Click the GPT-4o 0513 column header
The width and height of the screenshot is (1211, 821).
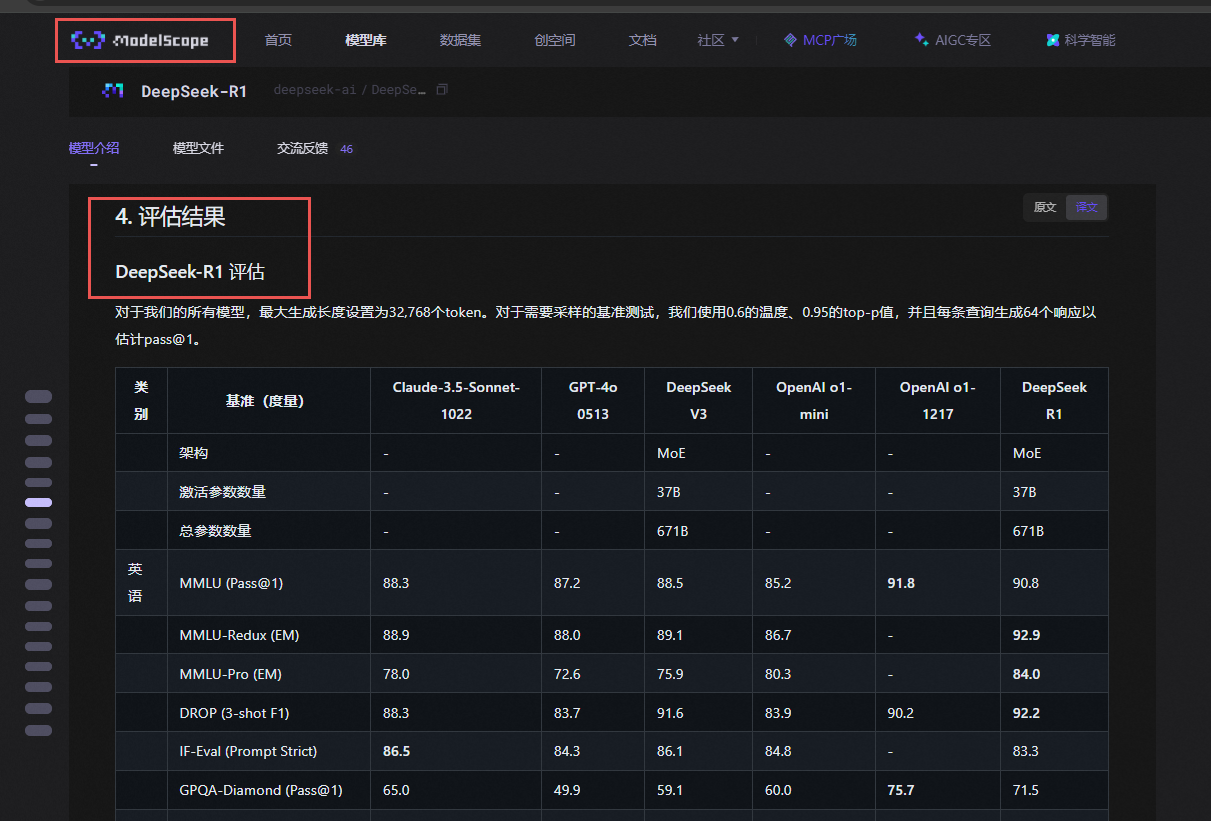tap(593, 400)
